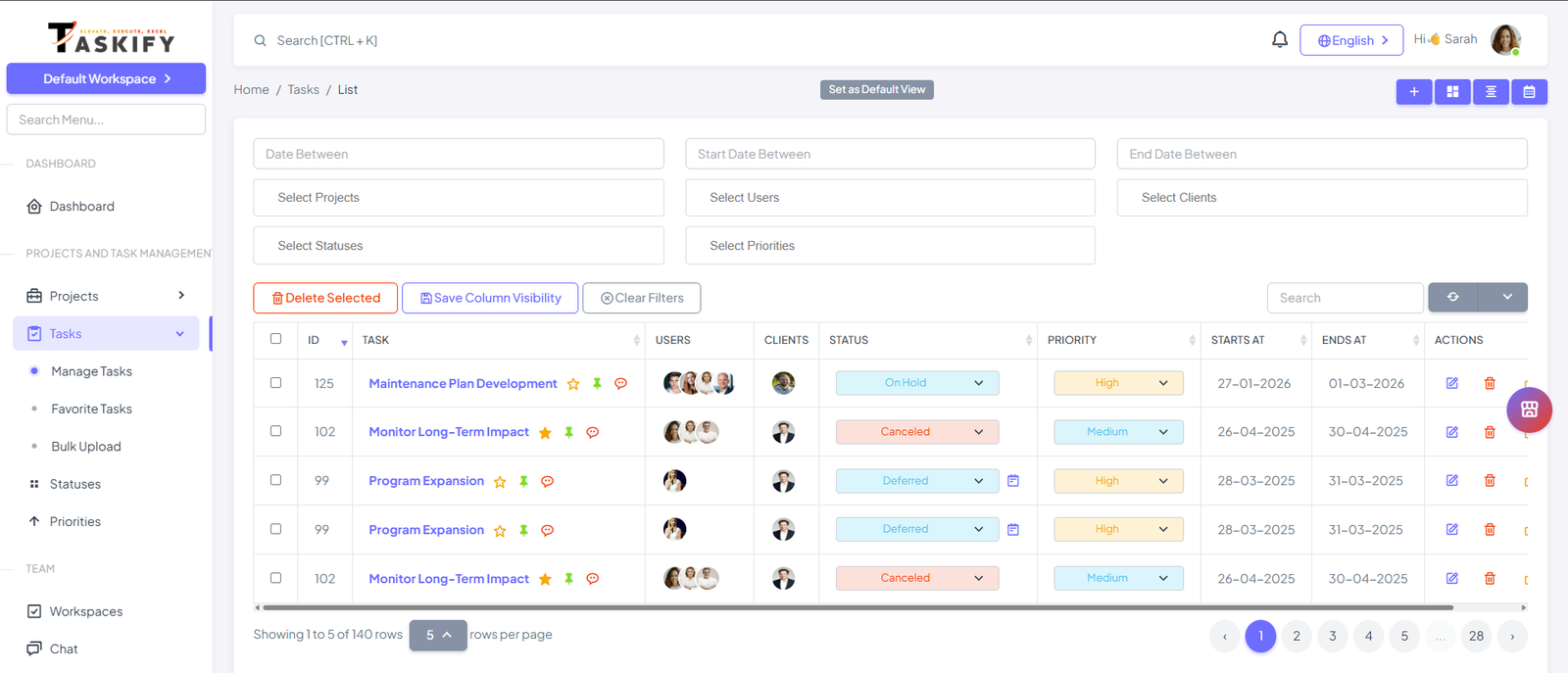Change High priority for Maintenance Plan Development
Image resolution: width=1568 pixels, height=673 pixels.
[x=1118, y=383]
